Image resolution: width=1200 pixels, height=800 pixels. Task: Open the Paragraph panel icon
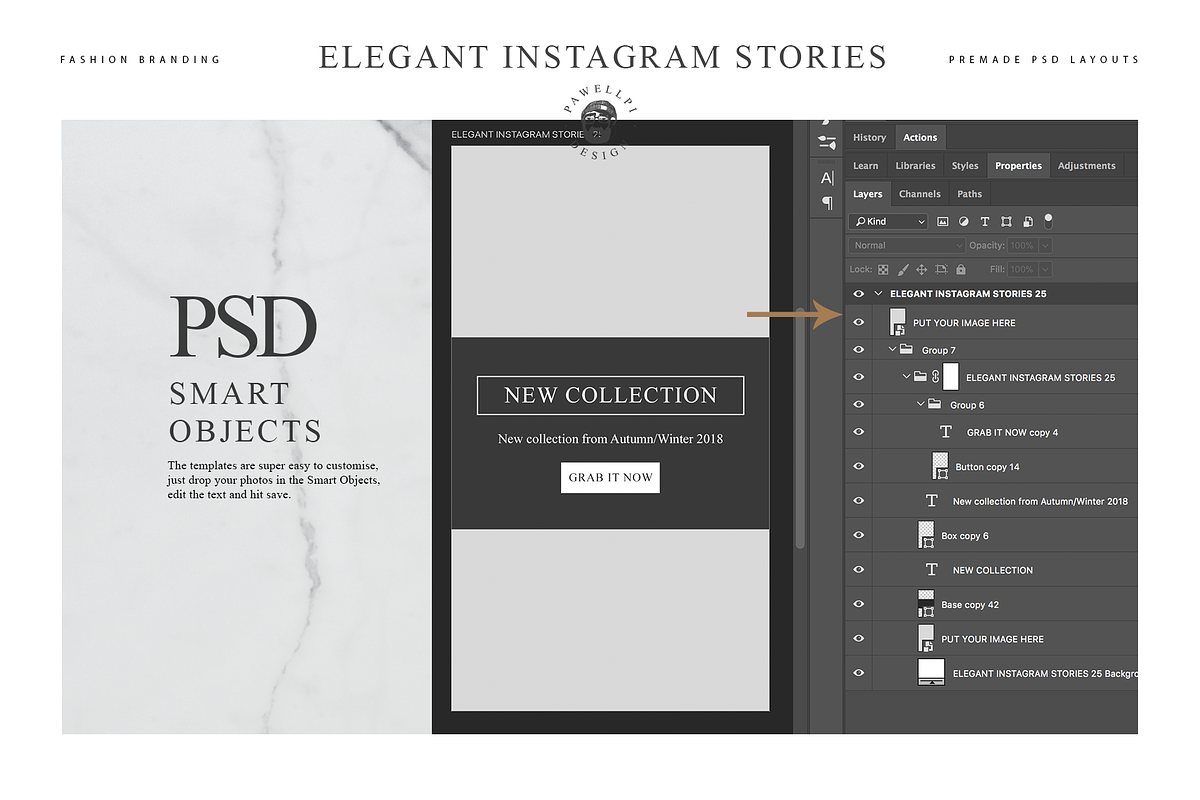827,203
